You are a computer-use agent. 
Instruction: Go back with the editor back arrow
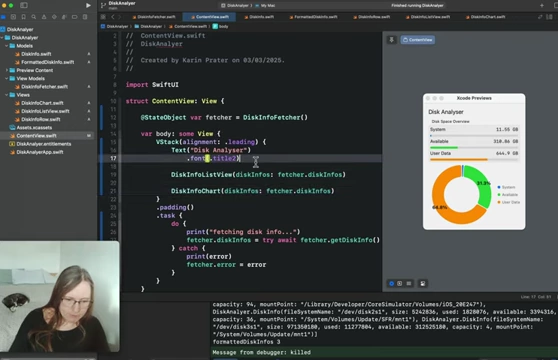click(113, 17)
